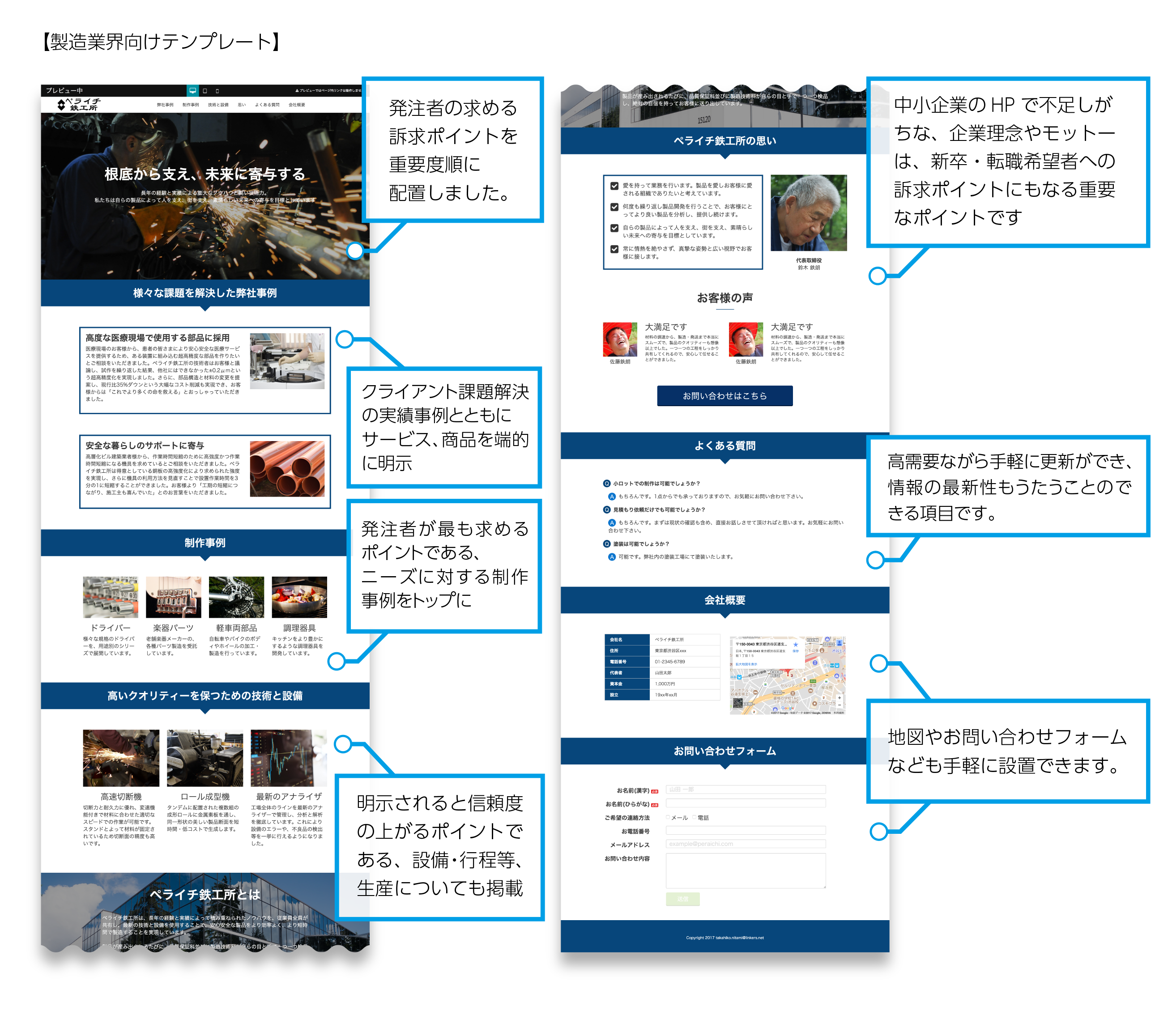Viewport: 1172px width, 1036px height.
Task: Switch to smartphone preview icon
Action: [217, 90]
